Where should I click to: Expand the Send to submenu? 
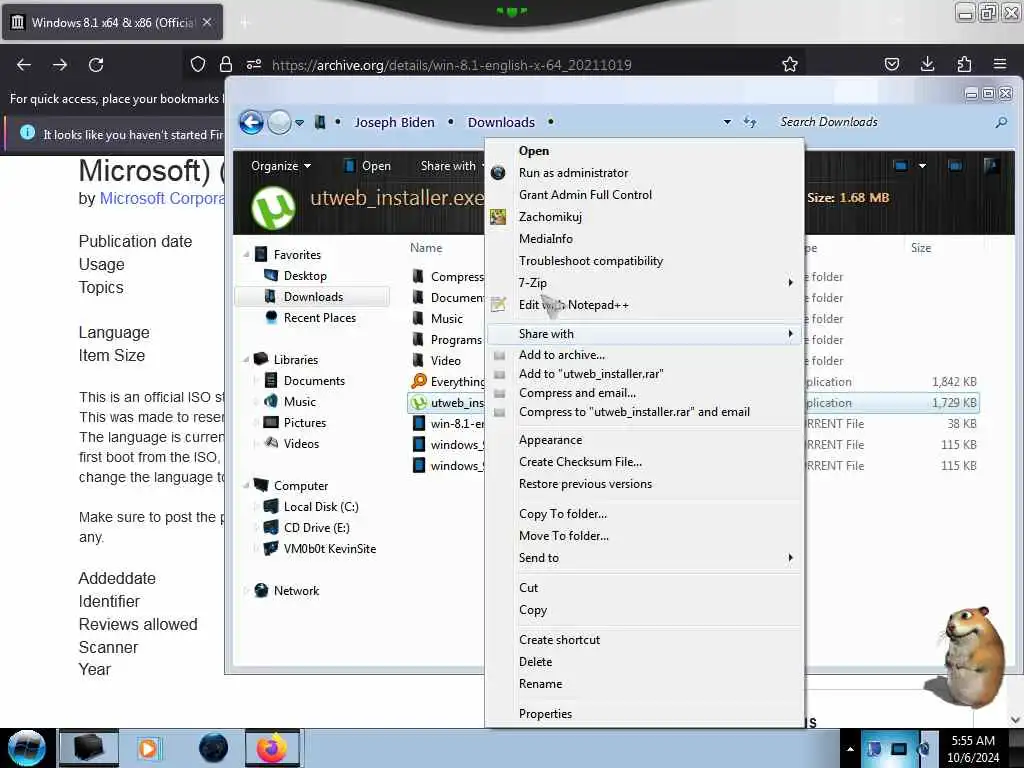click(x=645, y=558)
